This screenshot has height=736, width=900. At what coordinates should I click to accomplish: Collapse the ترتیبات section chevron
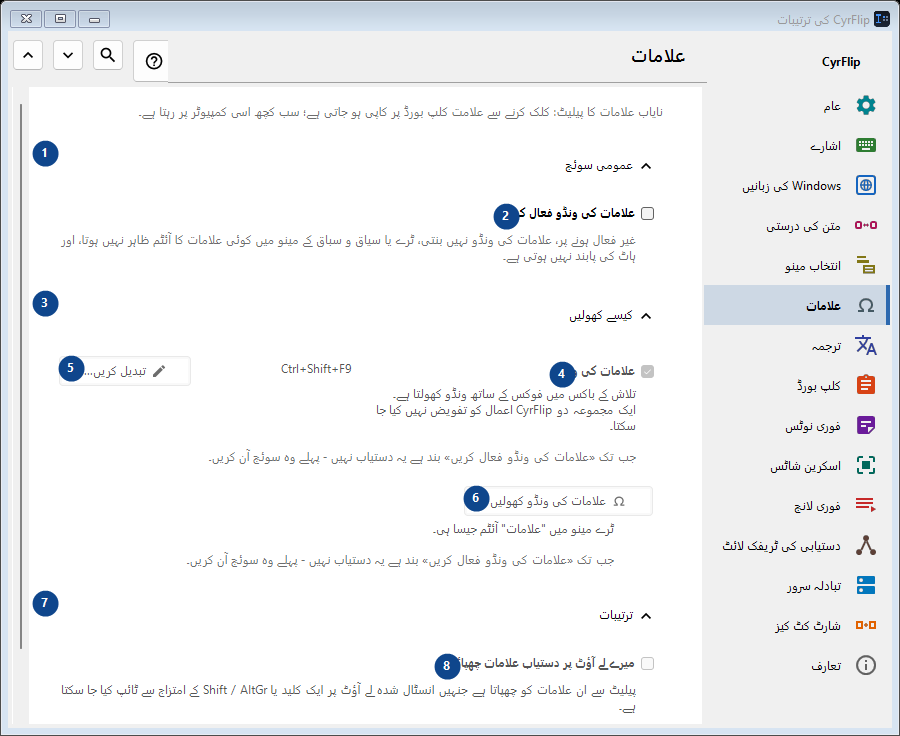click(x=646, y=615)
